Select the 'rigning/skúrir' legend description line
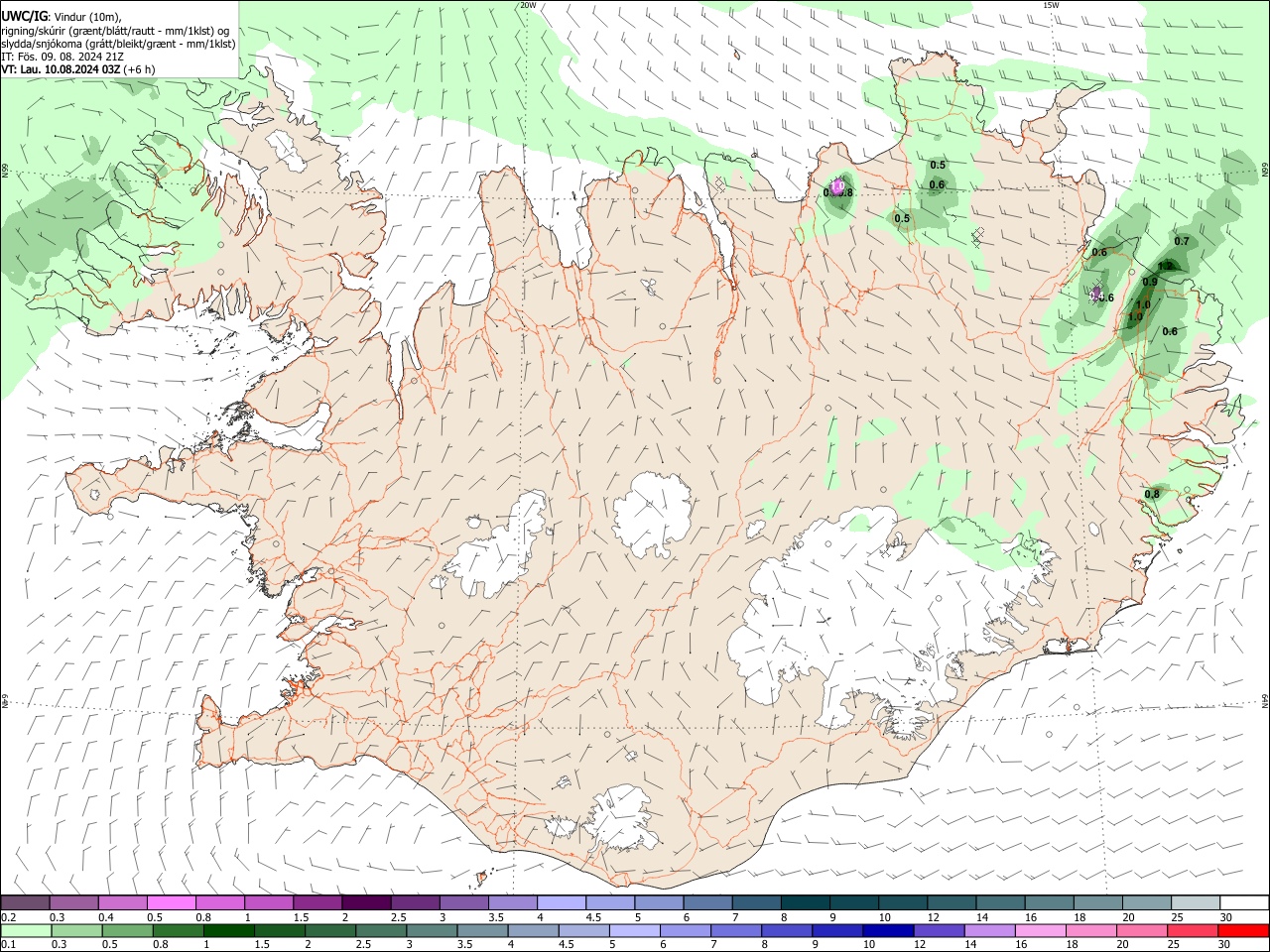 (115, 31)
